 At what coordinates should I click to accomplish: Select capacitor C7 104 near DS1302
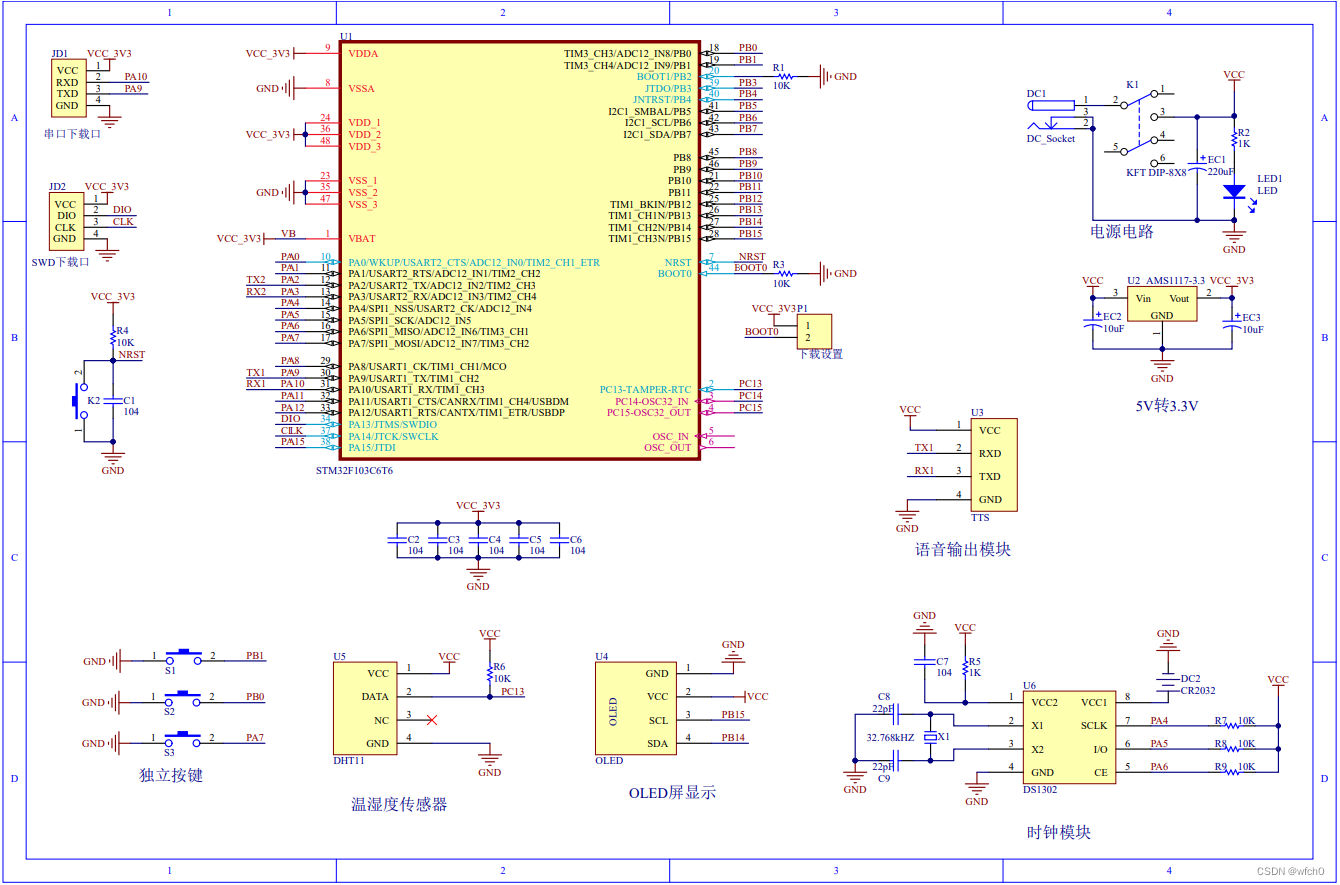(x=923, y=661)
